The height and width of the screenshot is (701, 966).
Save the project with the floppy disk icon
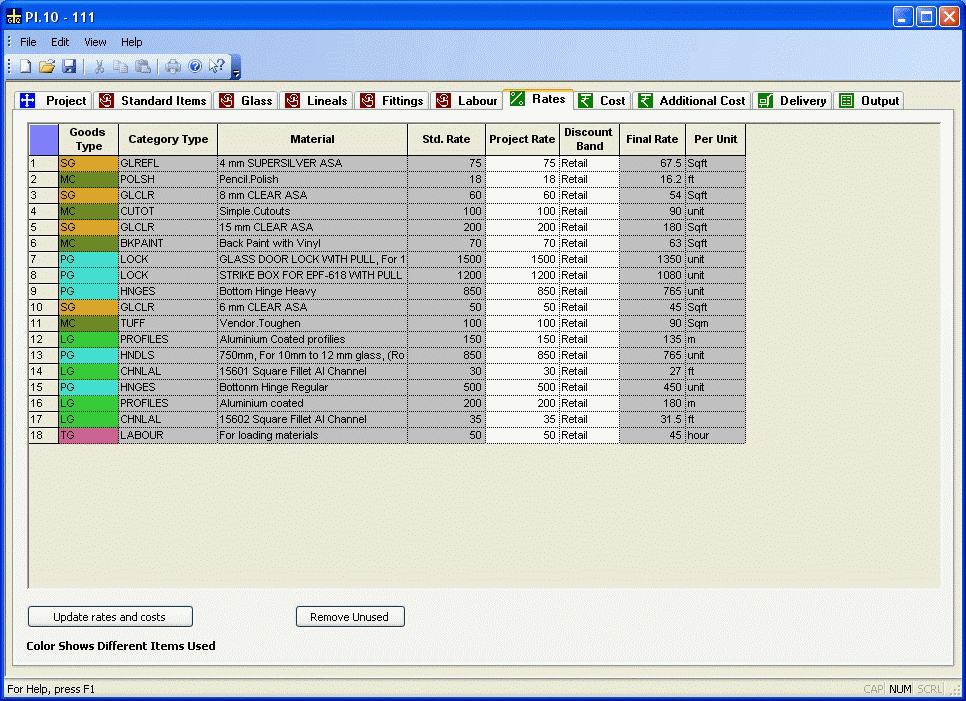[69, 67]
